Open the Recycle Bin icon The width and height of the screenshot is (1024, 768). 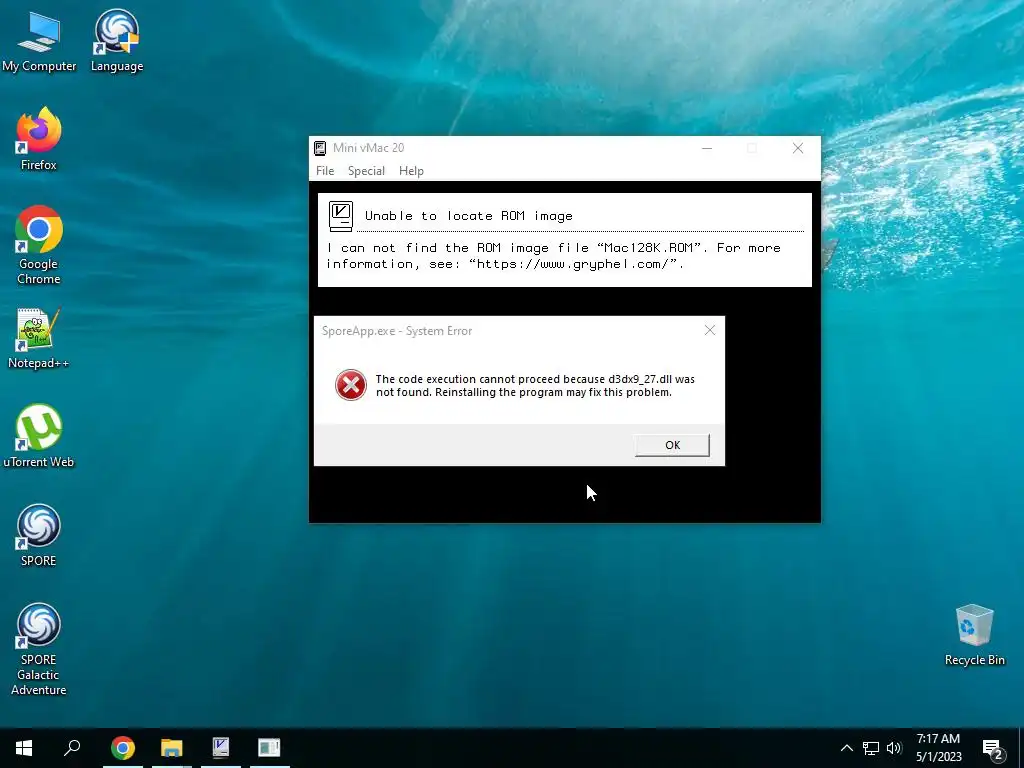click(x=974, y=635)
